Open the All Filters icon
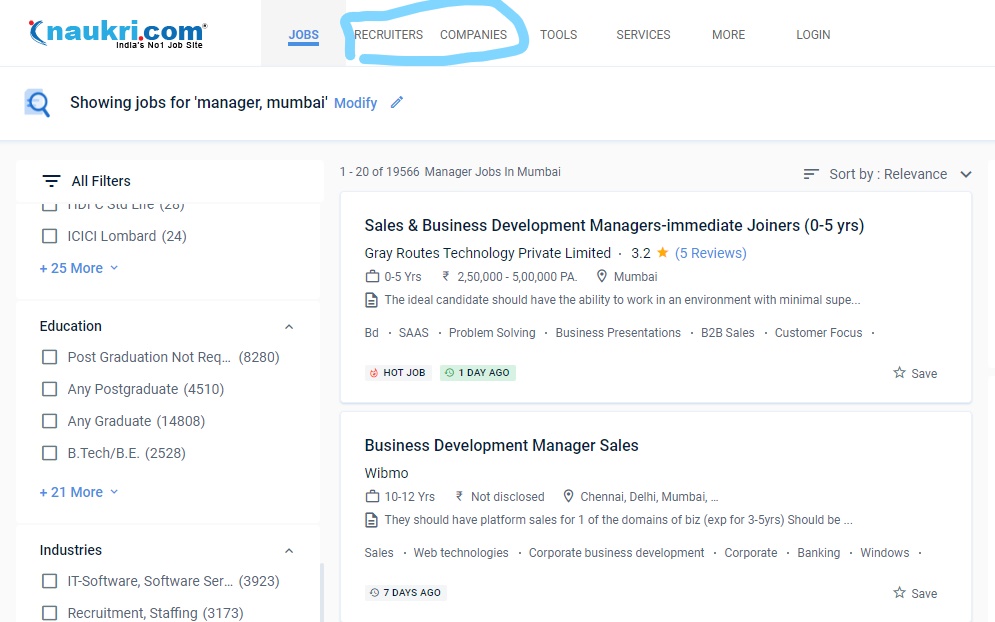 click(x=51, y=181)
